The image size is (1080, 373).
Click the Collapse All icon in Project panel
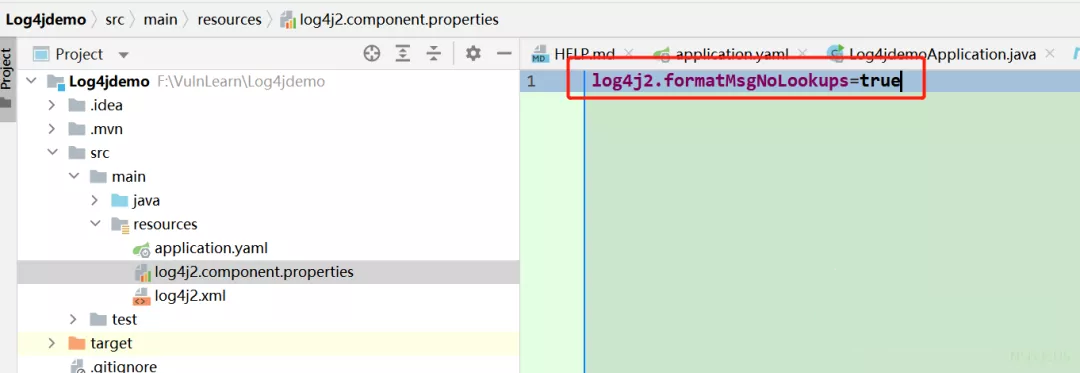click(433, 54)
